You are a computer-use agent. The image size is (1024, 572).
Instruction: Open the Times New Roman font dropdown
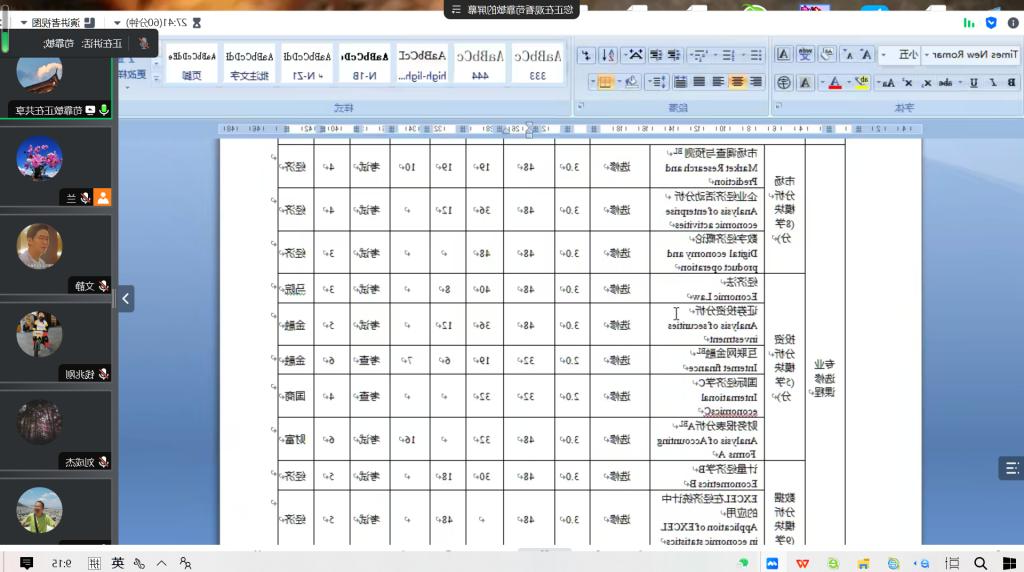tap(970, 55)
